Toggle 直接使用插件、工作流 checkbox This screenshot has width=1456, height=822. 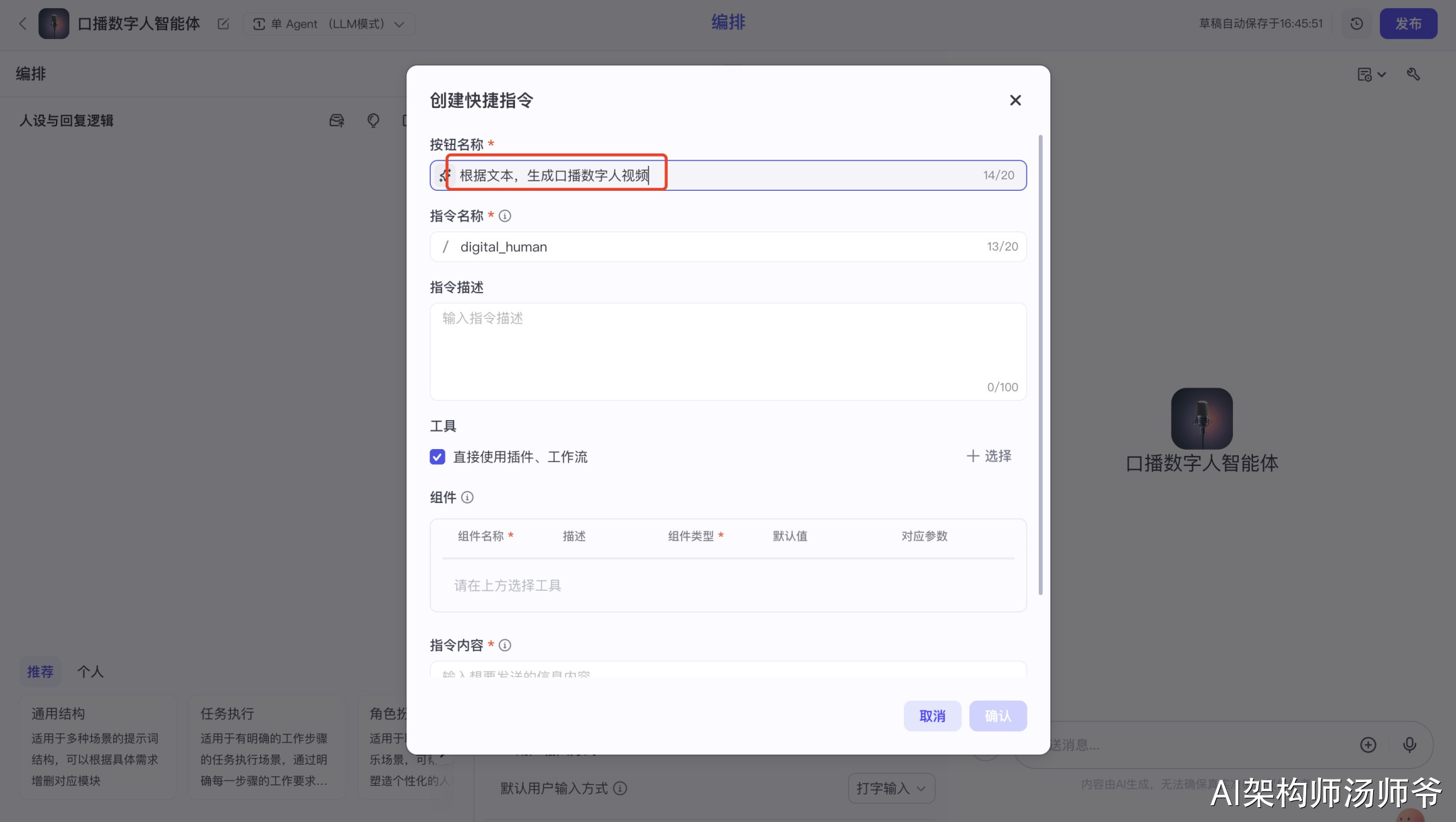pyautogui.click(x=437, y=457)
